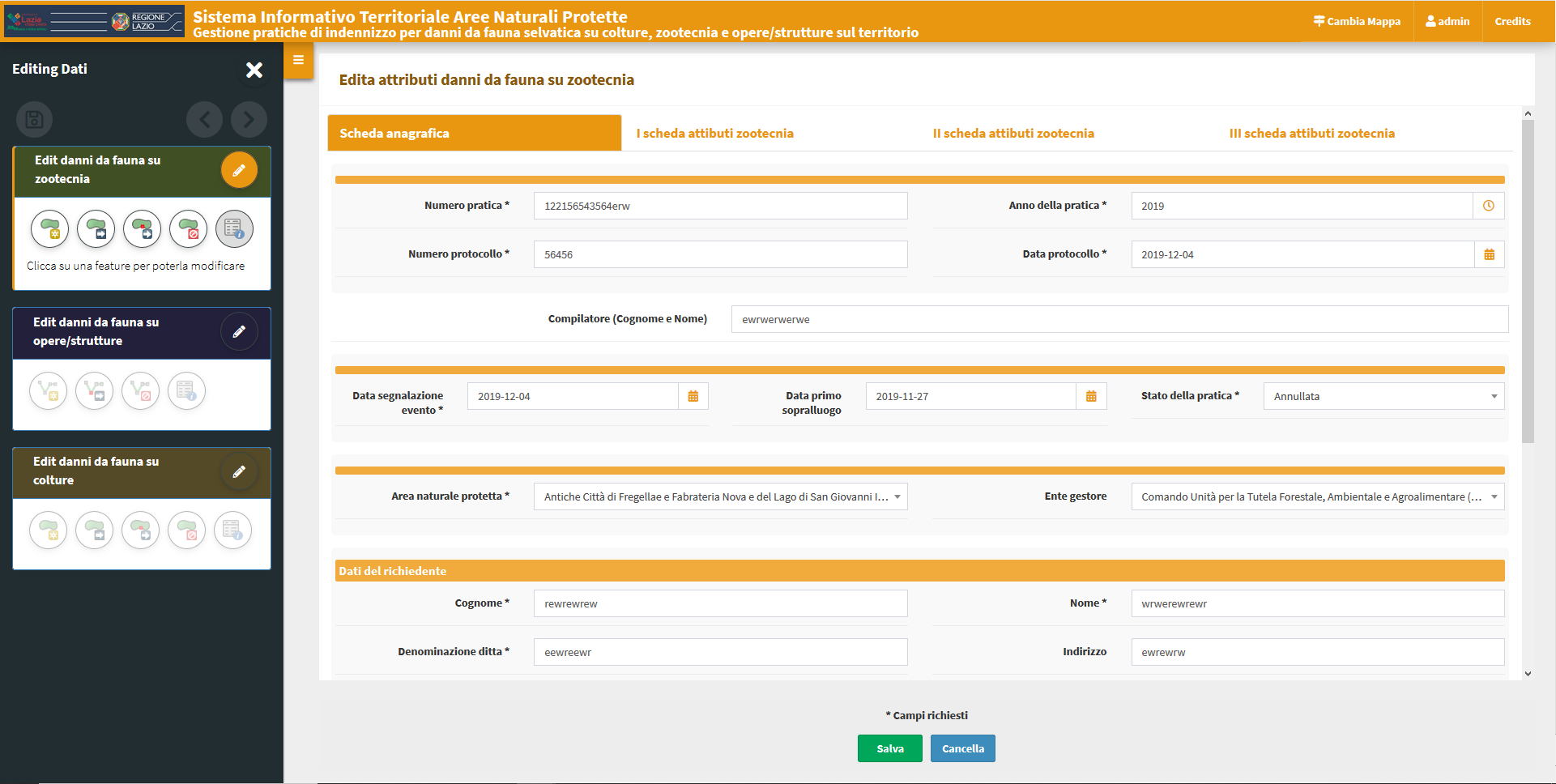Viewport: 1556px width, 784px height.
Task: Select delete line feature tool in opere/strutture
Action: click(141, 391)
